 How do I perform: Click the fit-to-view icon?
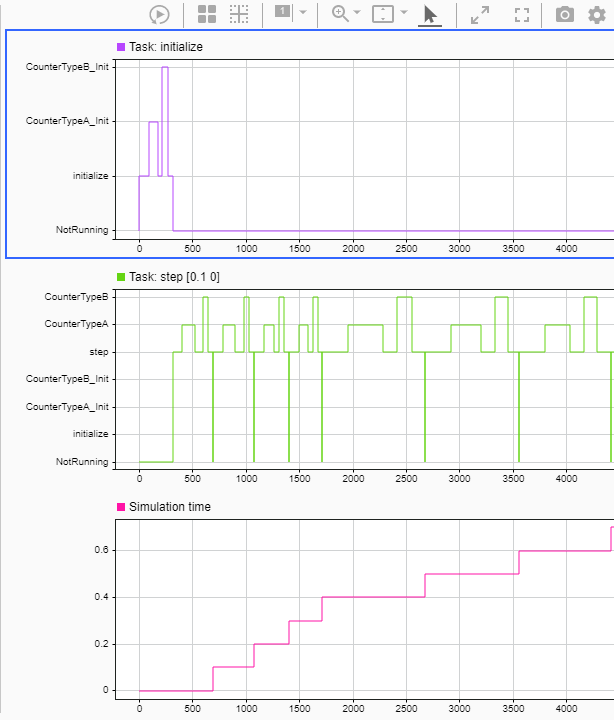tap(383, 14)
